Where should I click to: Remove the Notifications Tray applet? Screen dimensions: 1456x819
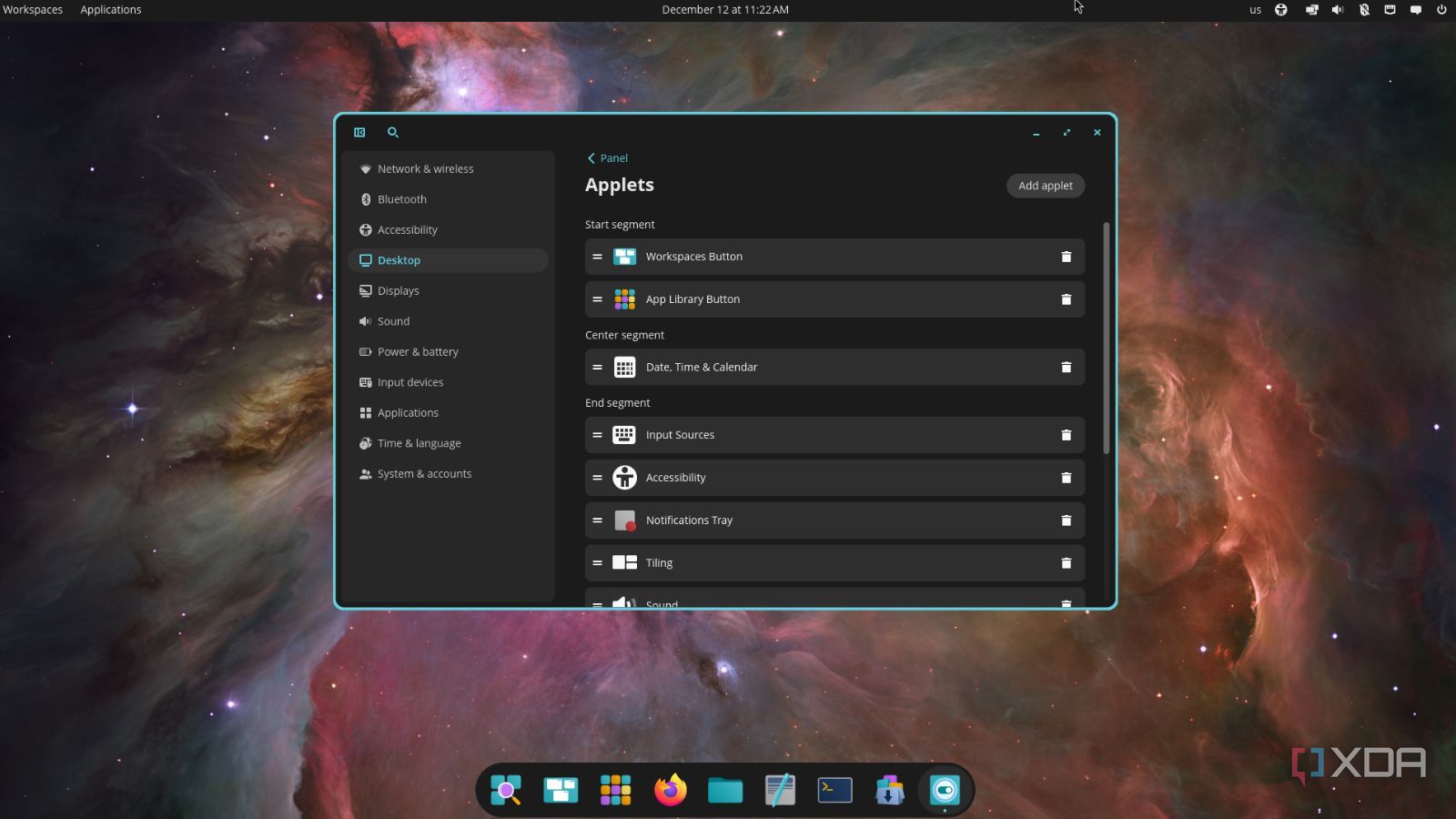tap(1066, 521)
